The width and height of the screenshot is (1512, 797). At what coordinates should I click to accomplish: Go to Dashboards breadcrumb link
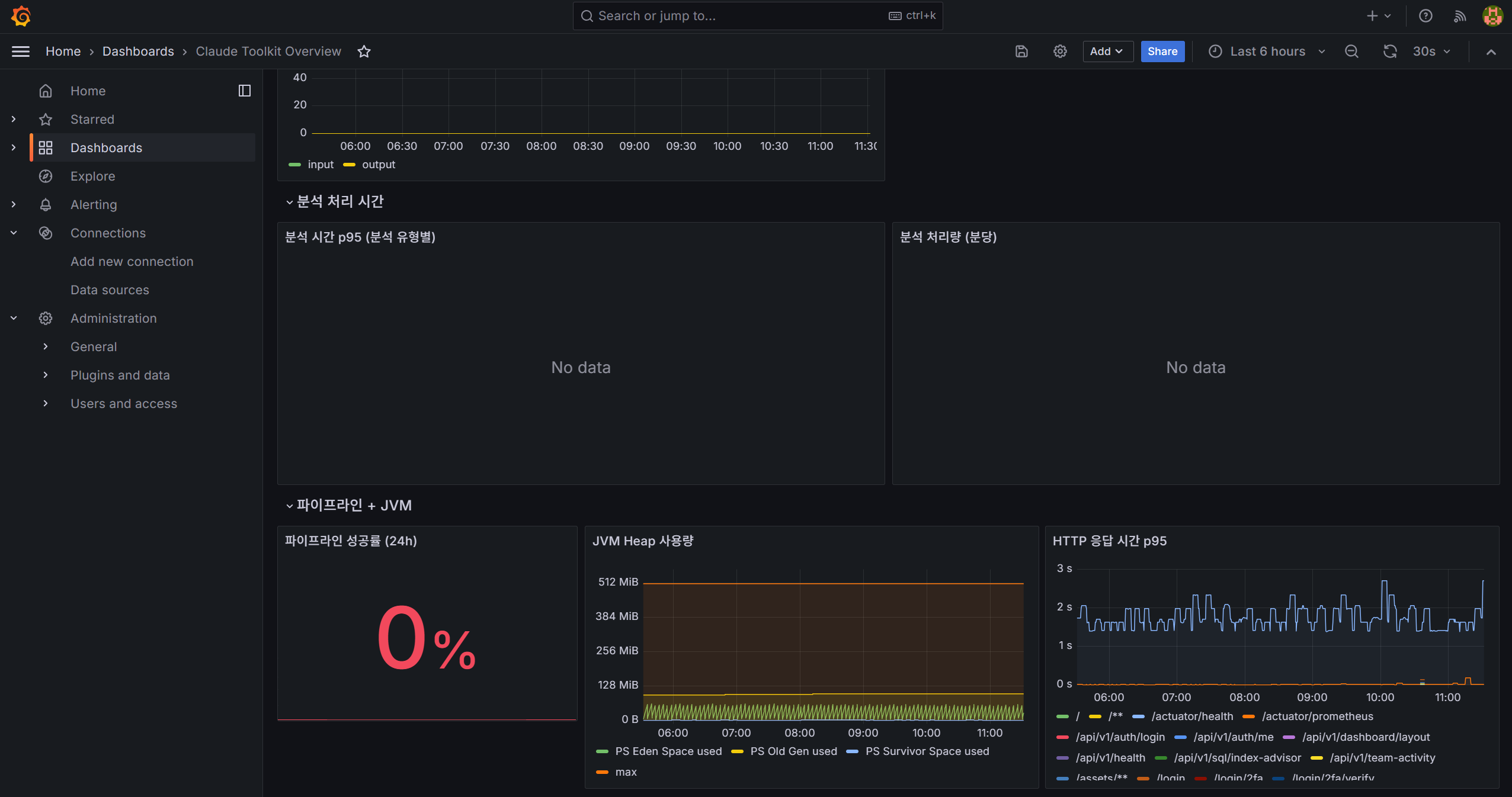pos(138,52)
